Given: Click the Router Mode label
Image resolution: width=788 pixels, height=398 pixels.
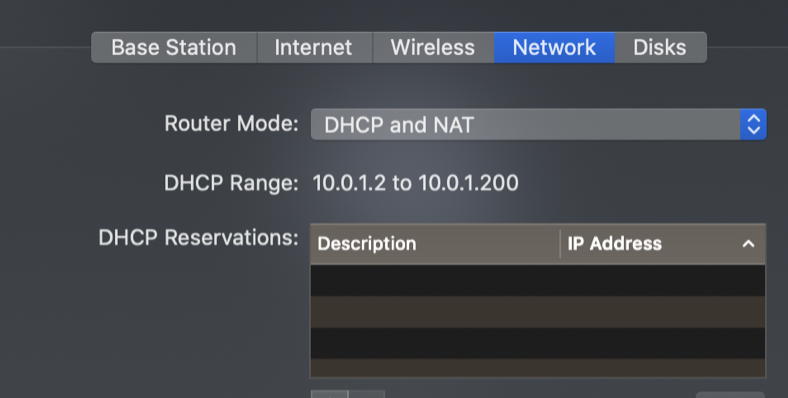Looking at the screenshot, I should [231, 124].
